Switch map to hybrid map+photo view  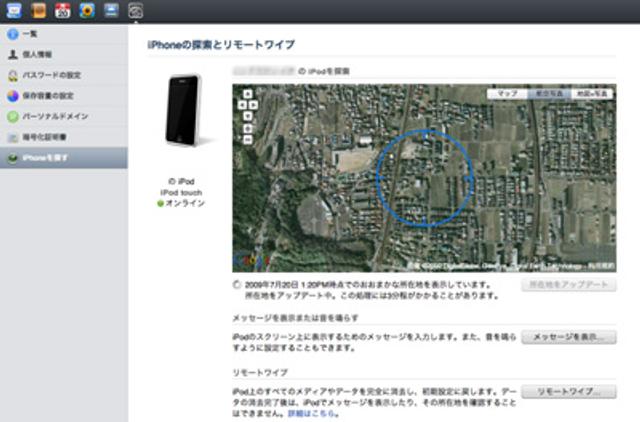(592, 94)
